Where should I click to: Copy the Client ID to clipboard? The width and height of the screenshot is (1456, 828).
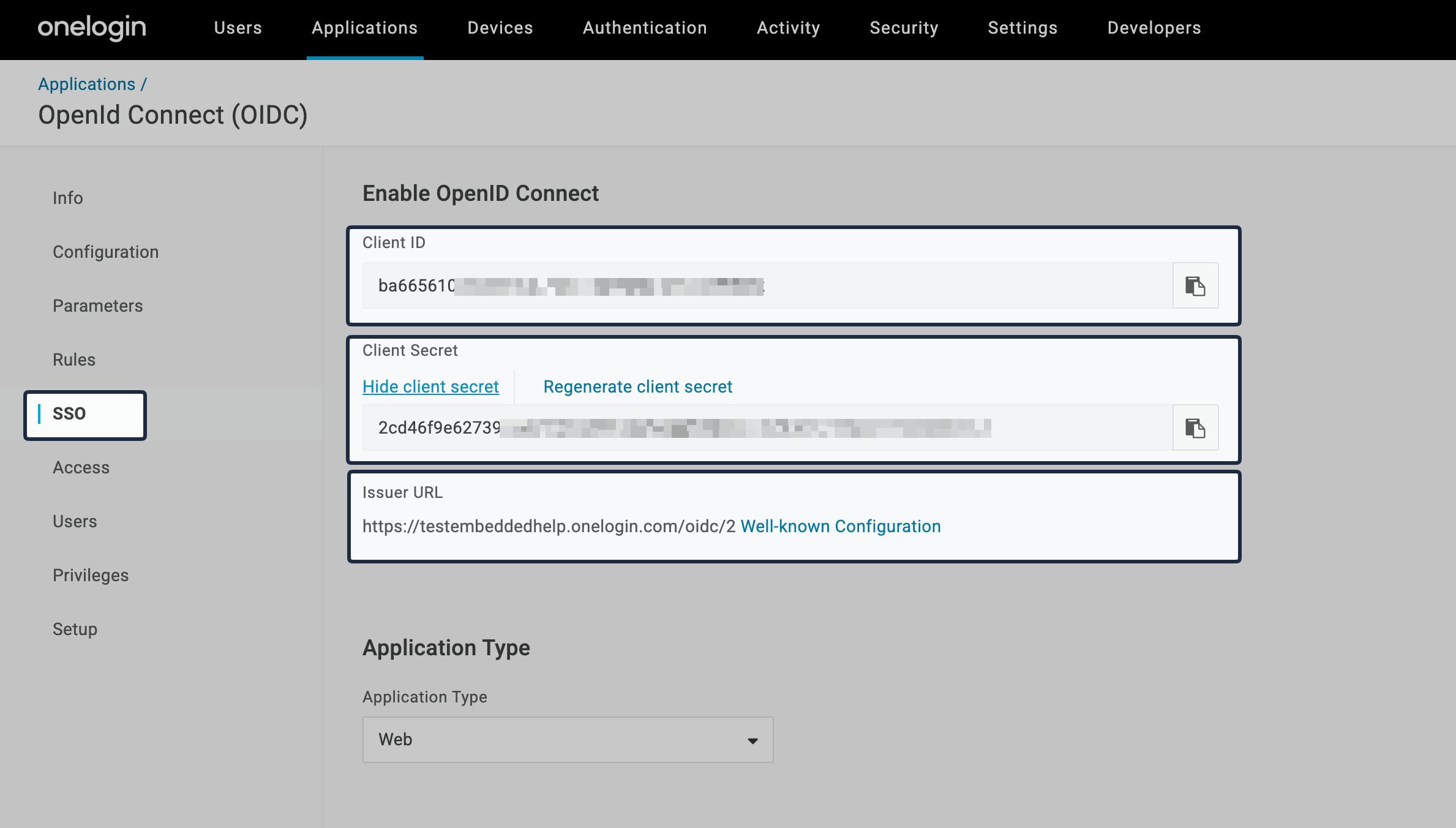(1195, 285)
